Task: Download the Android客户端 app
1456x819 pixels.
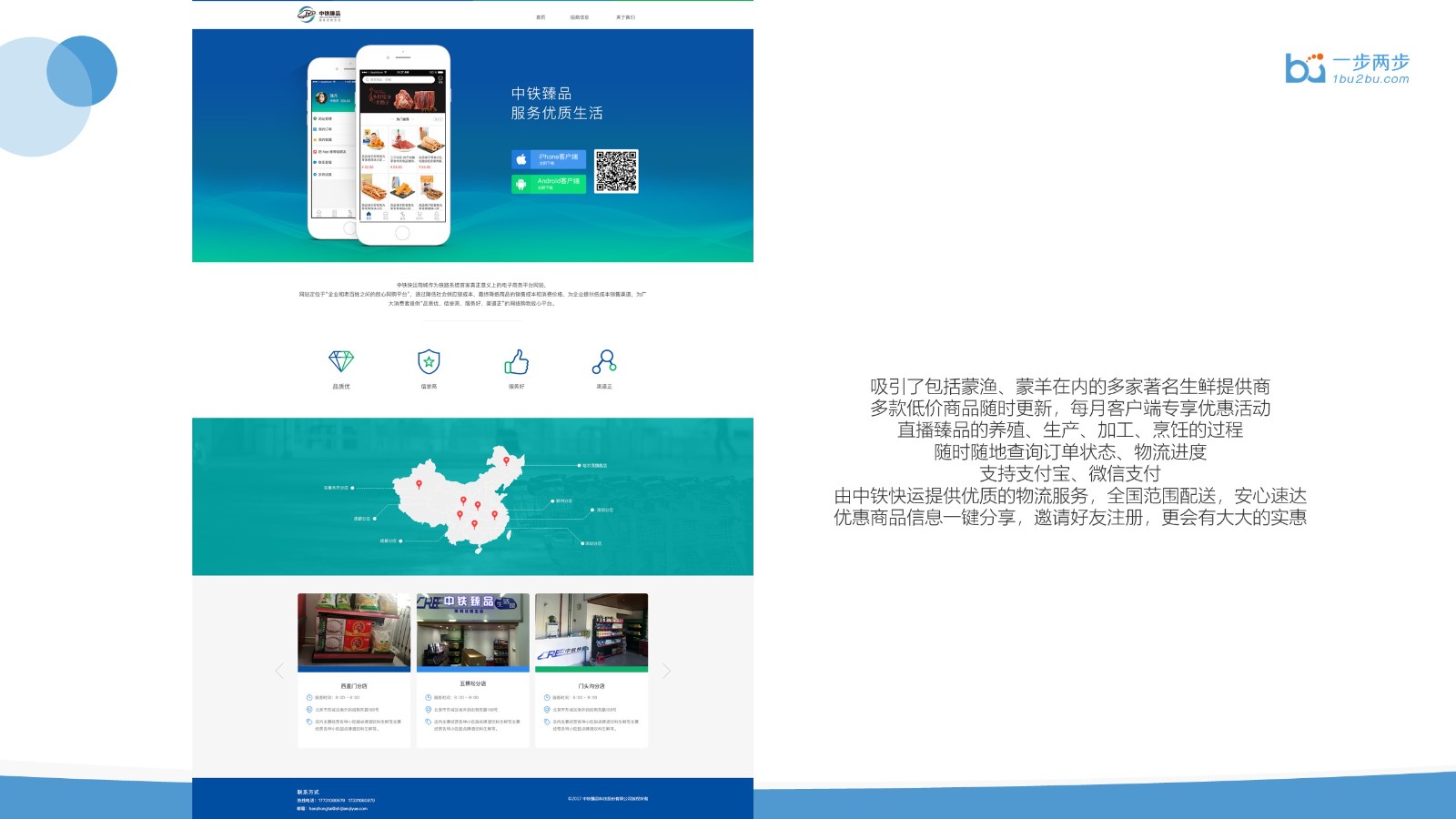Action: coord(549,183)
